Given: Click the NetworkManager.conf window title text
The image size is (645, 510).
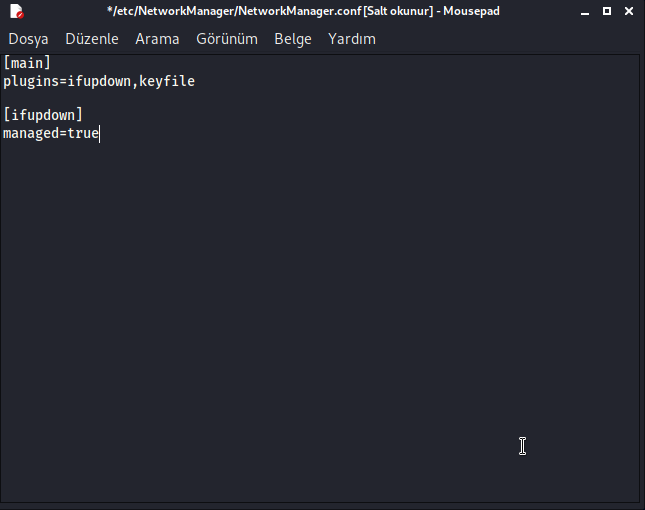Looking at the screenshot, I should [x=305, y=11].
